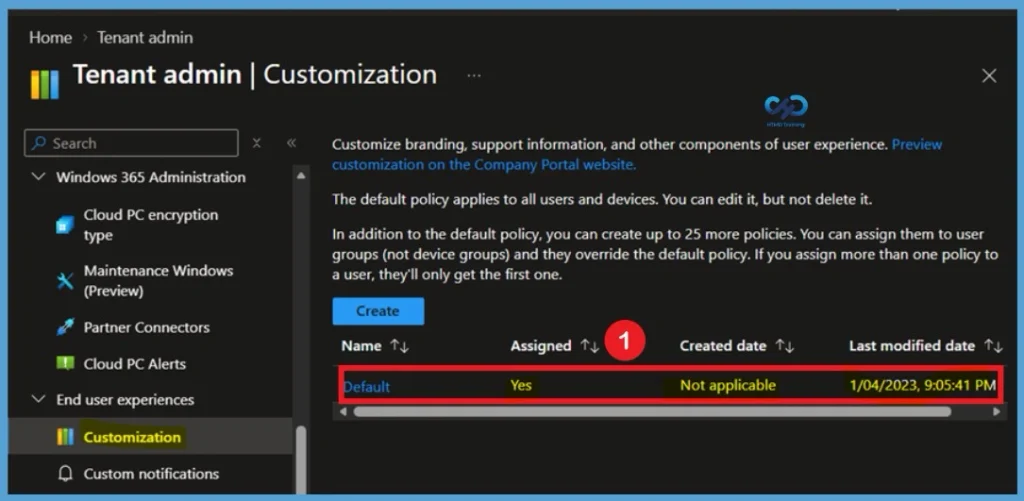The height and width of the screenshot is (501, 1024).
Task: Click the Cloud PC Alerts icon
Action: [x=65, y=364]
